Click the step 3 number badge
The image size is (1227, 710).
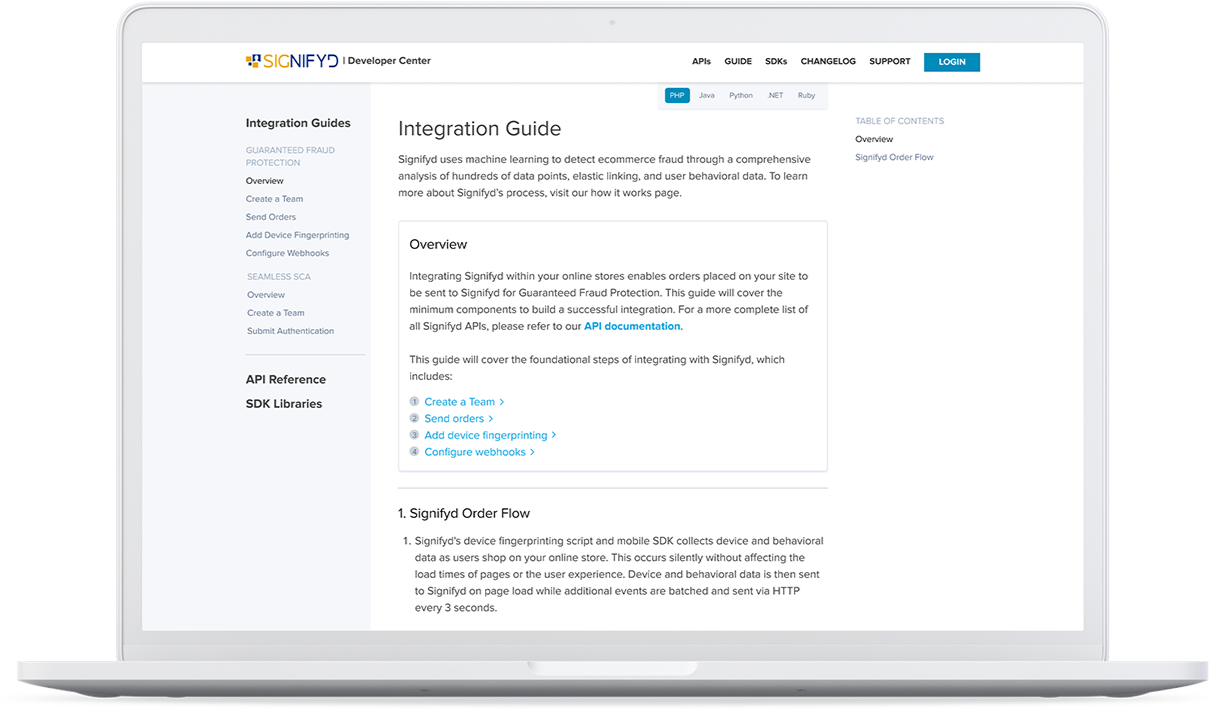point(414,435)
